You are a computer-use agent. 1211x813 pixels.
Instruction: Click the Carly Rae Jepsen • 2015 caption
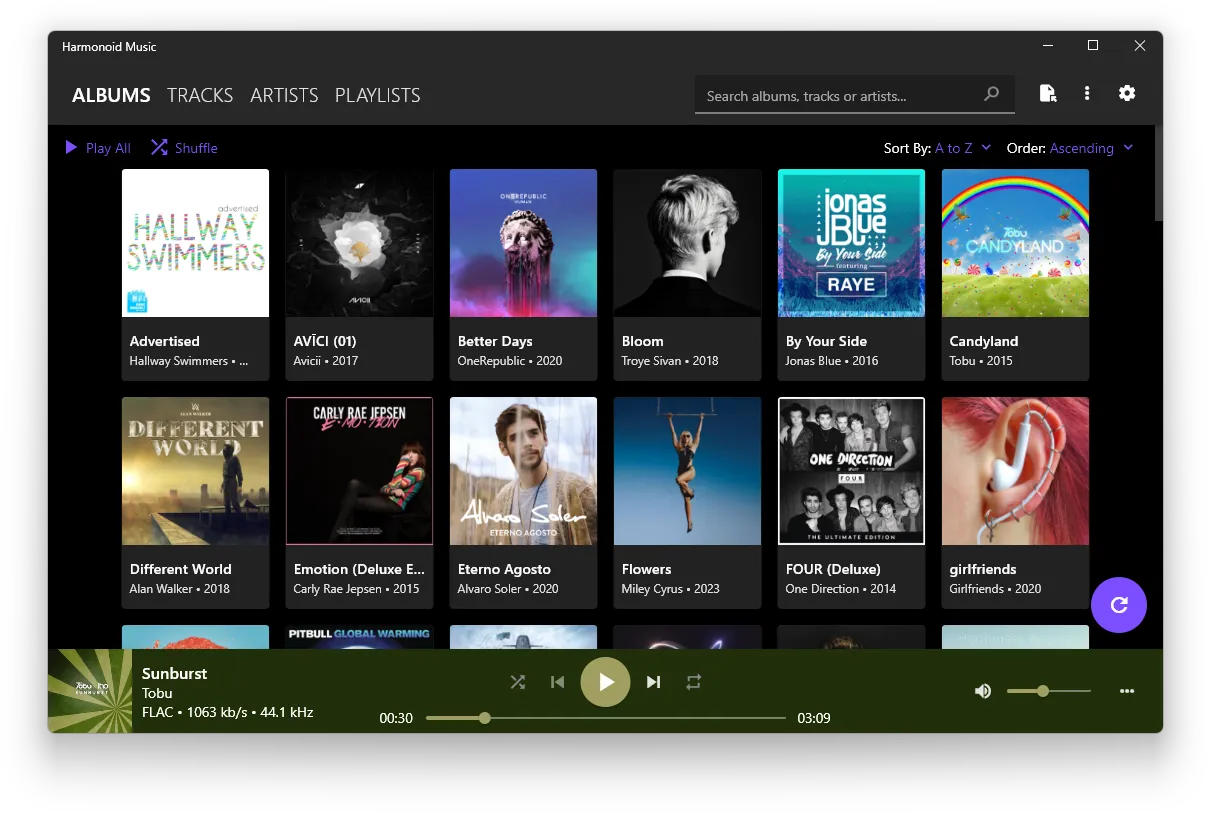click(x=357, y=589)
